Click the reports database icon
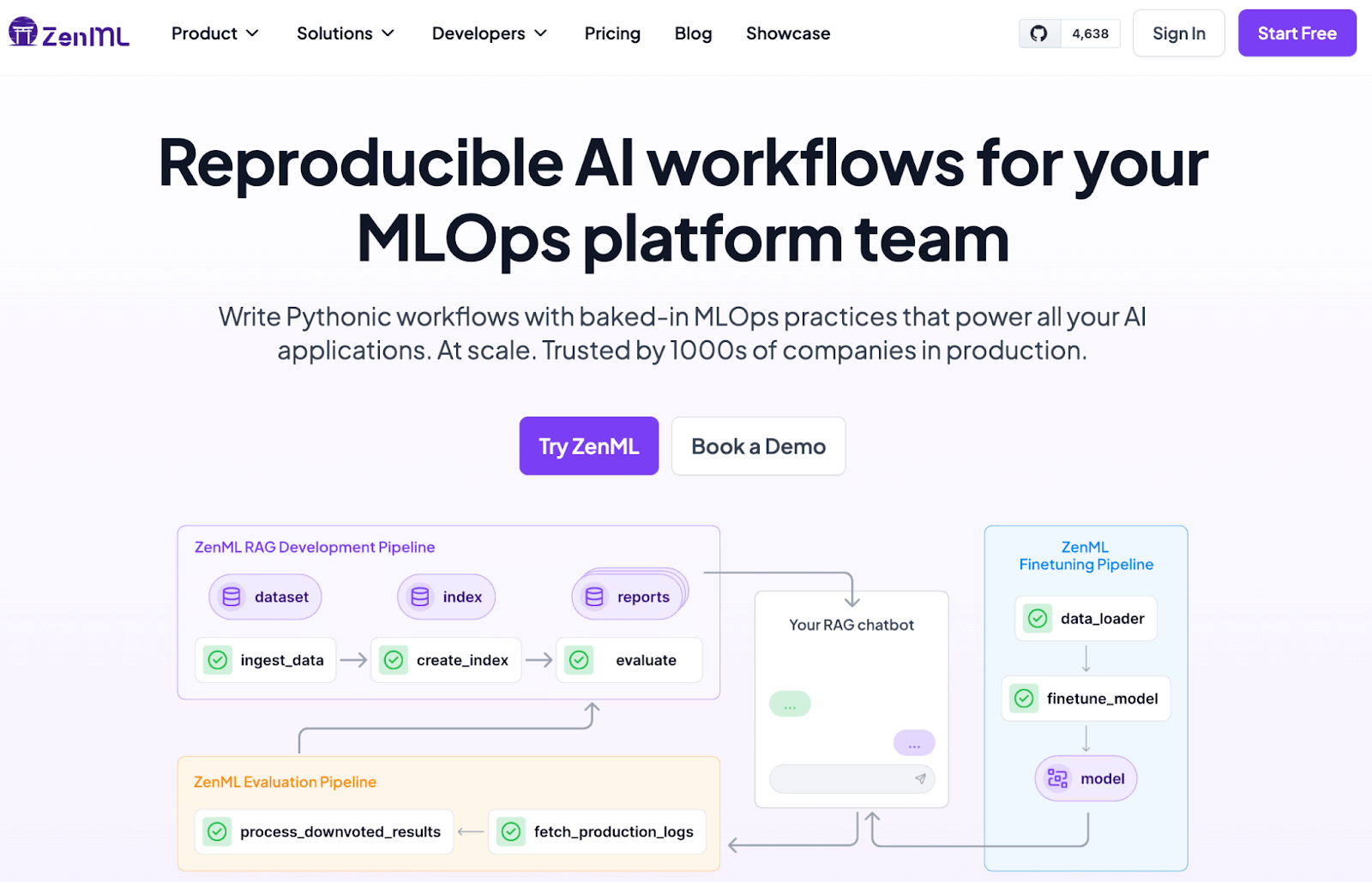This screenshot has width=1372, height=882. pos(594,597)
